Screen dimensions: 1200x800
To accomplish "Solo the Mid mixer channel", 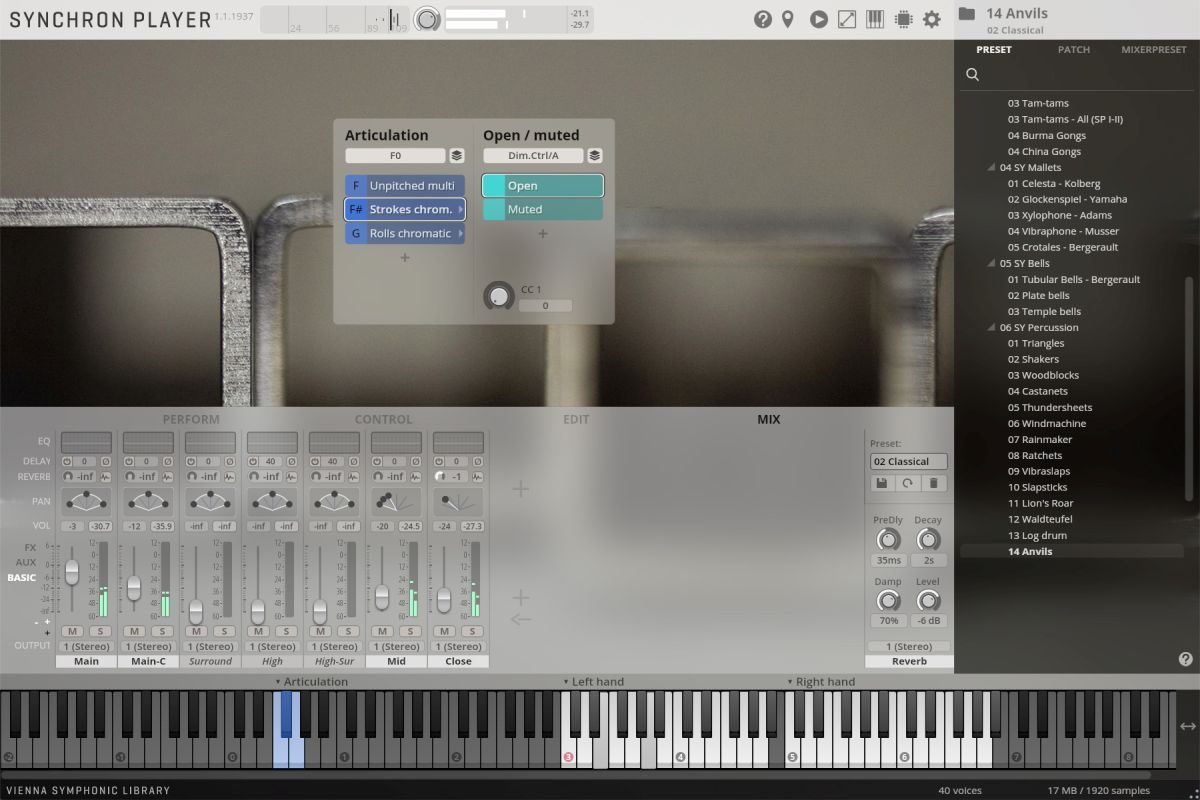I will click(x=409, y=631).
